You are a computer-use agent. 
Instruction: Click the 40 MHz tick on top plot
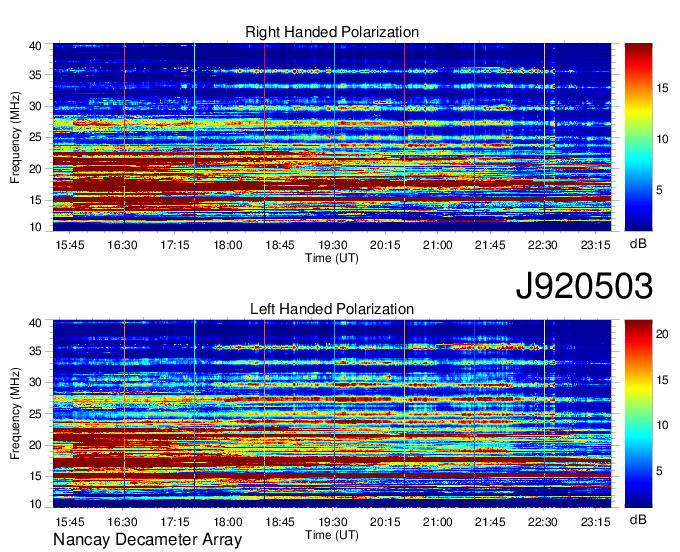pyautogui.click(x=35, y=46)
